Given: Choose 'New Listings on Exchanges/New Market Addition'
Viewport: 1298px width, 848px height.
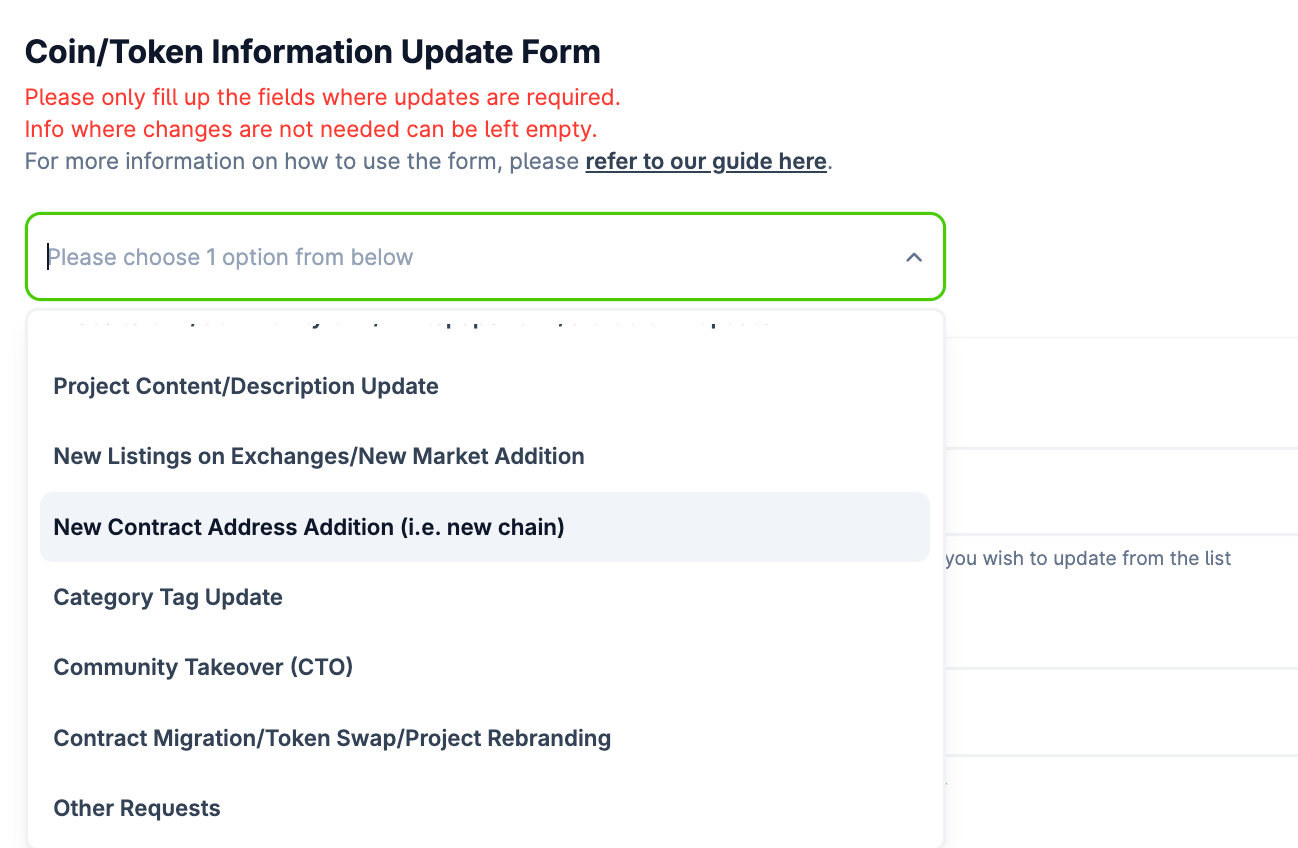Looking at the screenshot, I should (x=318, y=456).
